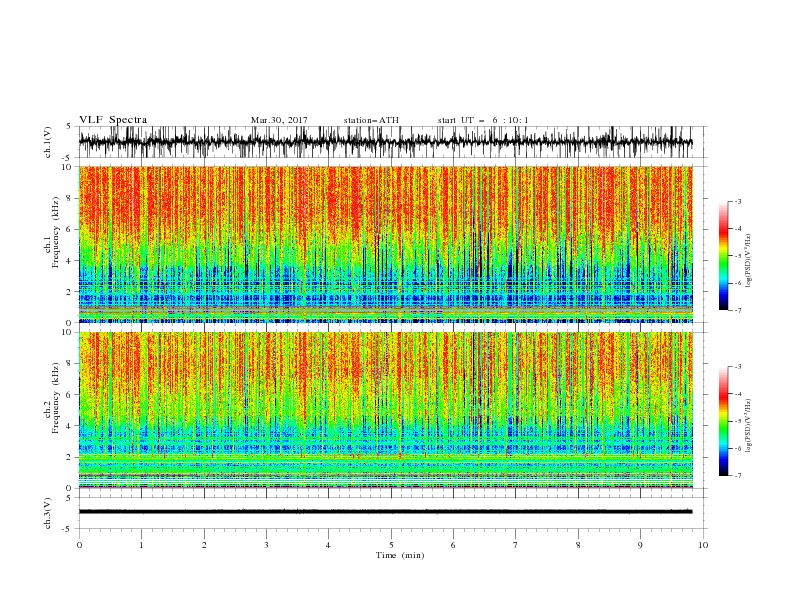Click the "4" kHz tick on ch.2 frequency axis
Viewport: 792px width, 612px height.
coord(70,426)
